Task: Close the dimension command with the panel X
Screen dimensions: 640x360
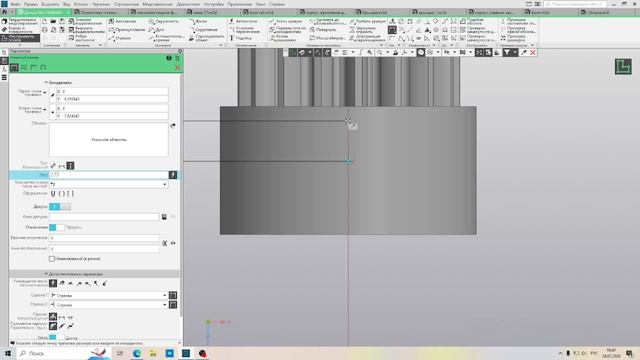Action: click(x=178, y=67)
